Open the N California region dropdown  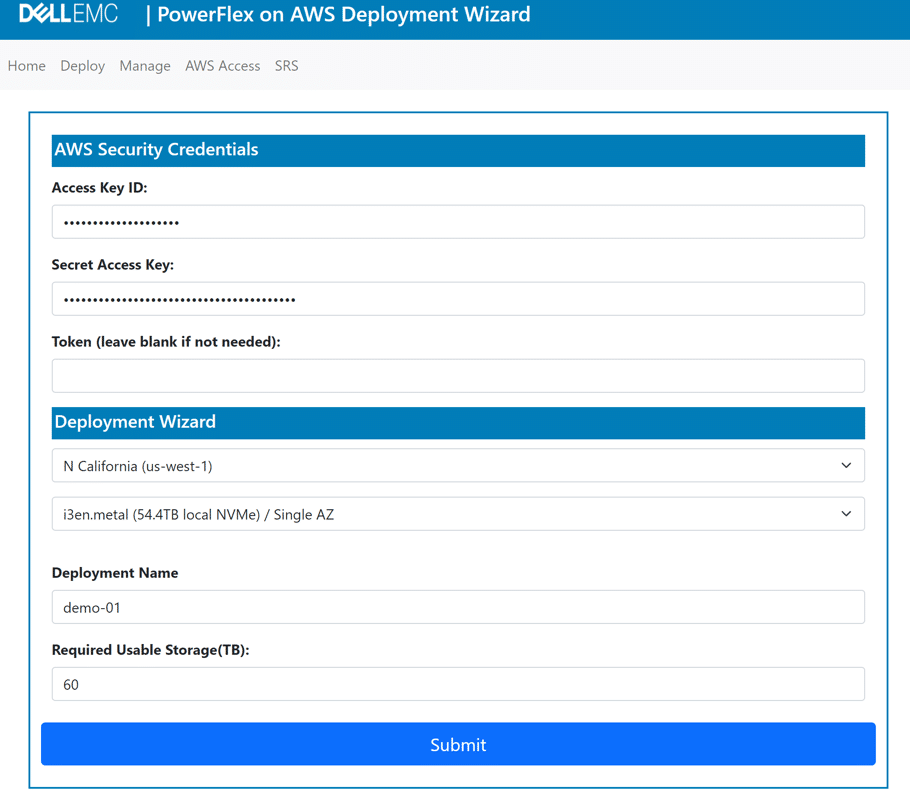[x=458, y=466]
